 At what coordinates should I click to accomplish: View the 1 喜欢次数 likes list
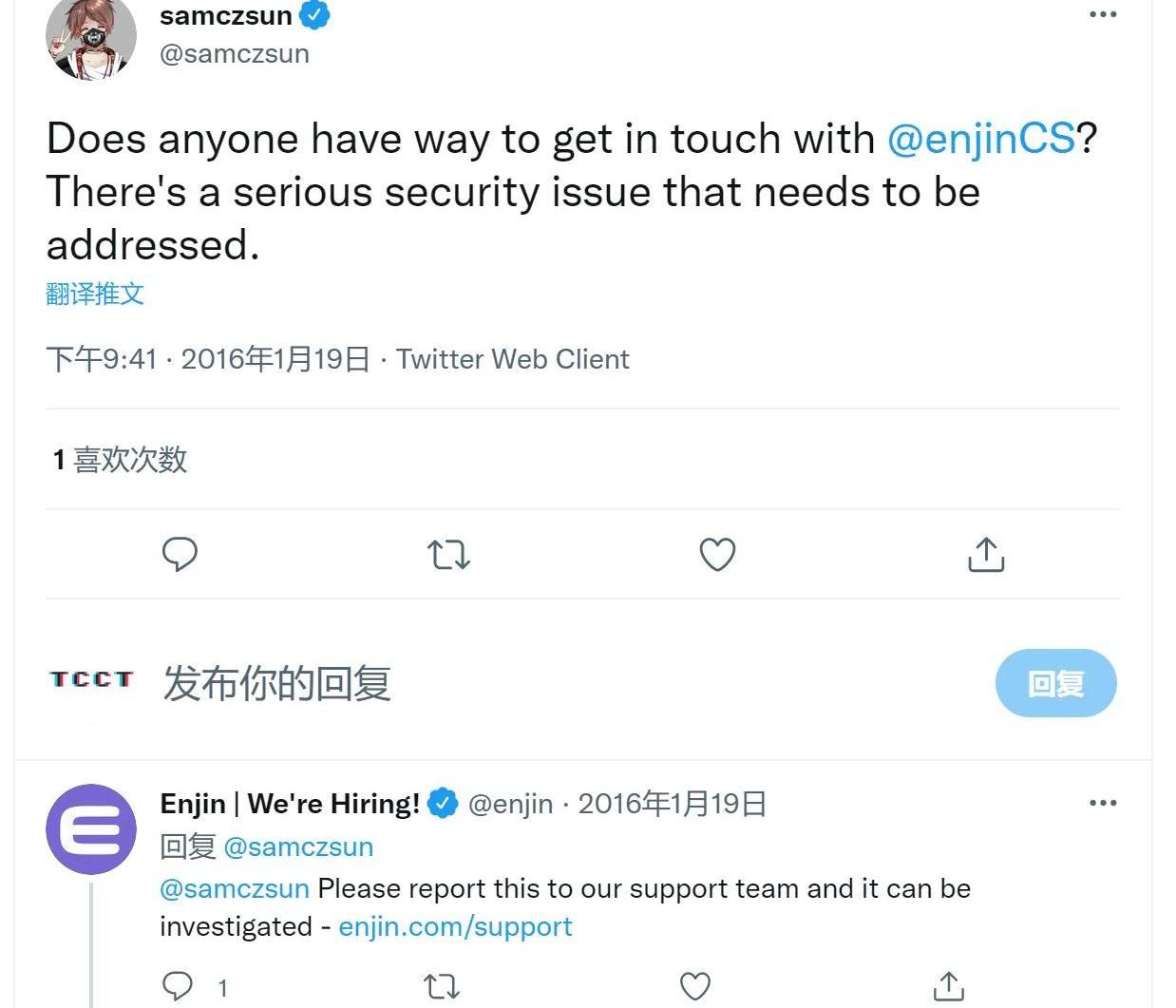coord(120,460)
